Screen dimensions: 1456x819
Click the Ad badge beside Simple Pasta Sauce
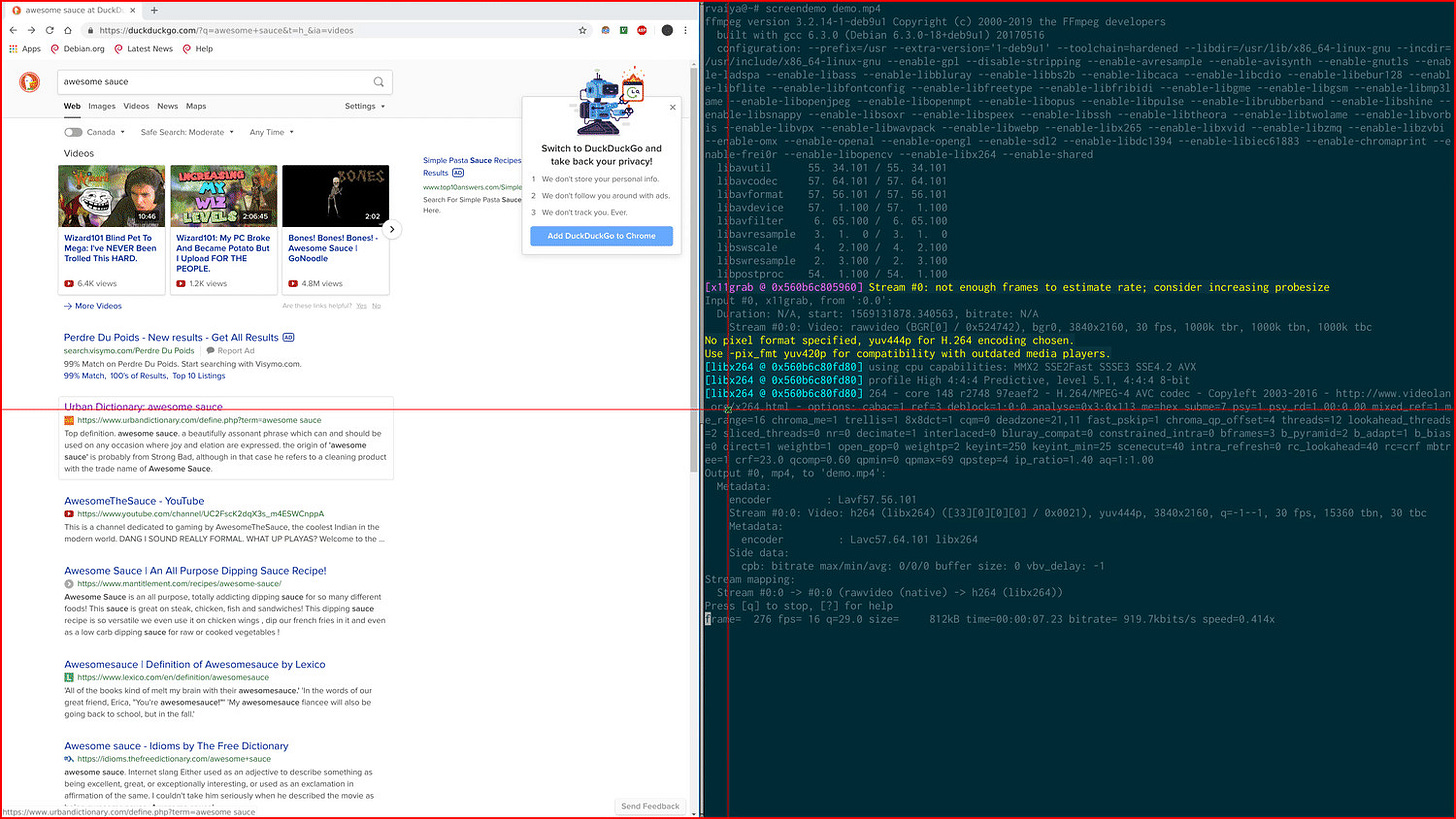(458, 173)
